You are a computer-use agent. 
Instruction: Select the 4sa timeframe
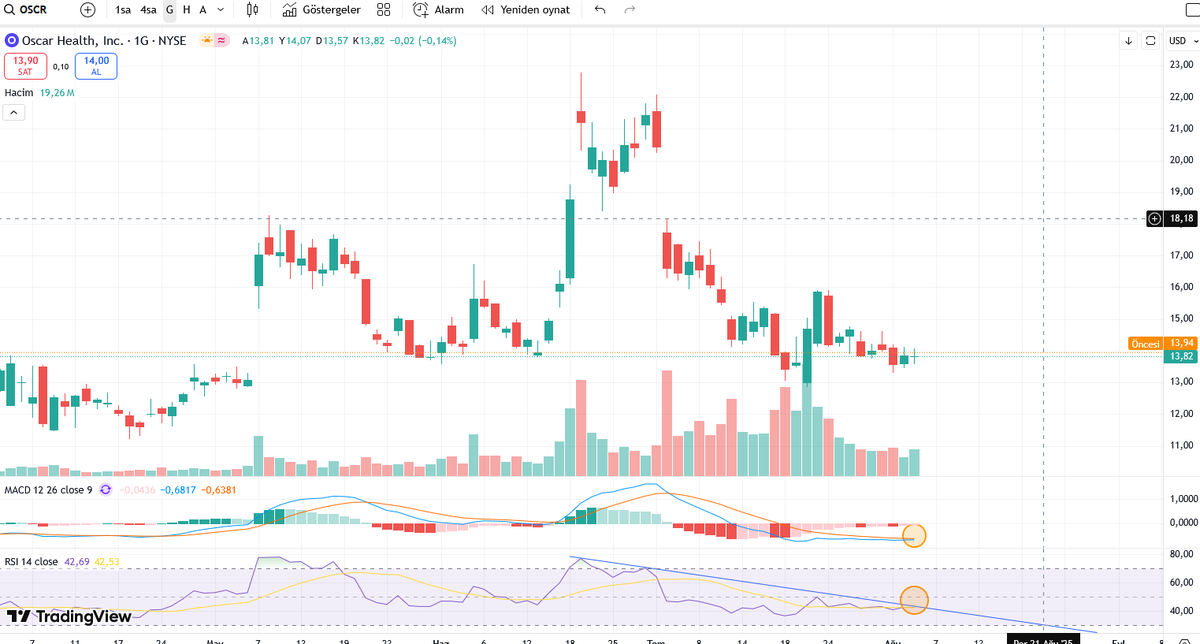click(x=148, y=9)
